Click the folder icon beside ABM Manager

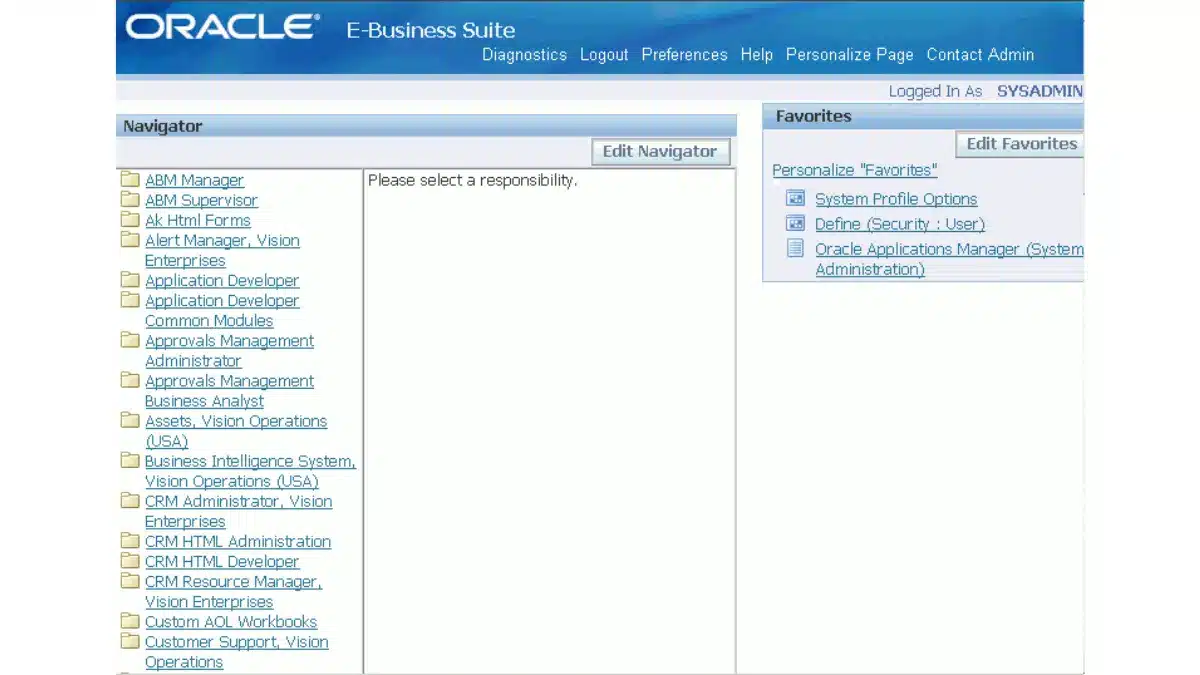point(130,180)
